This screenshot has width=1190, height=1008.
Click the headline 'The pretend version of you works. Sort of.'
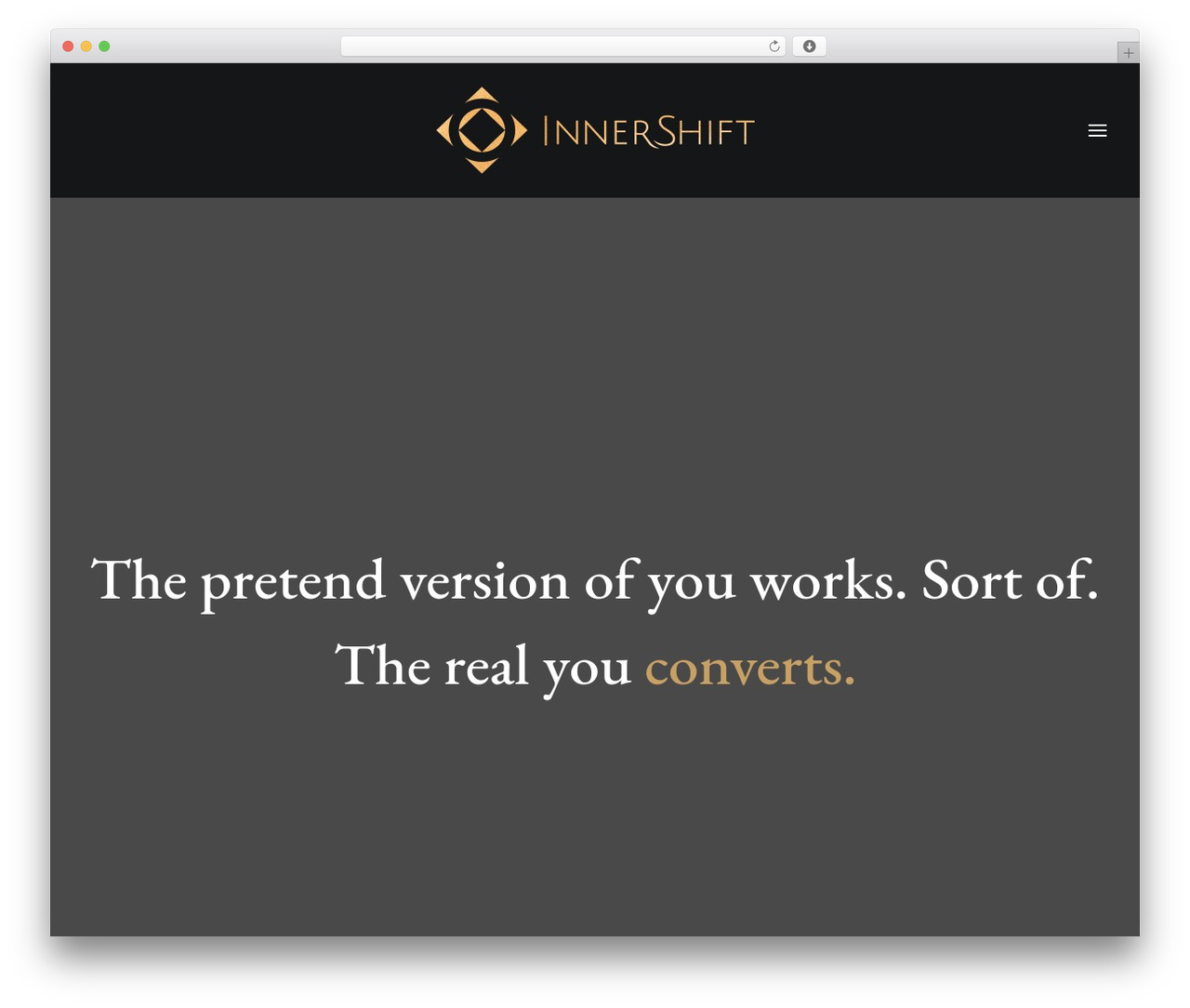(595, 582)
